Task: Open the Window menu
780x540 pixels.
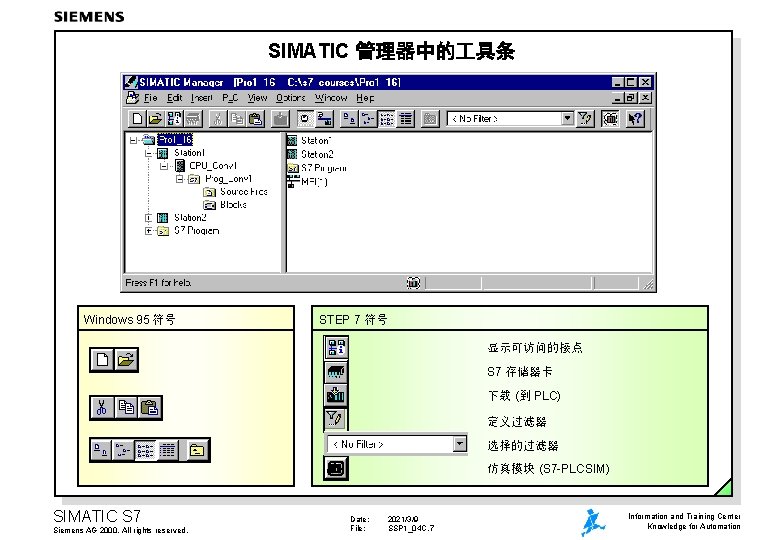Action: pos(330,98)
